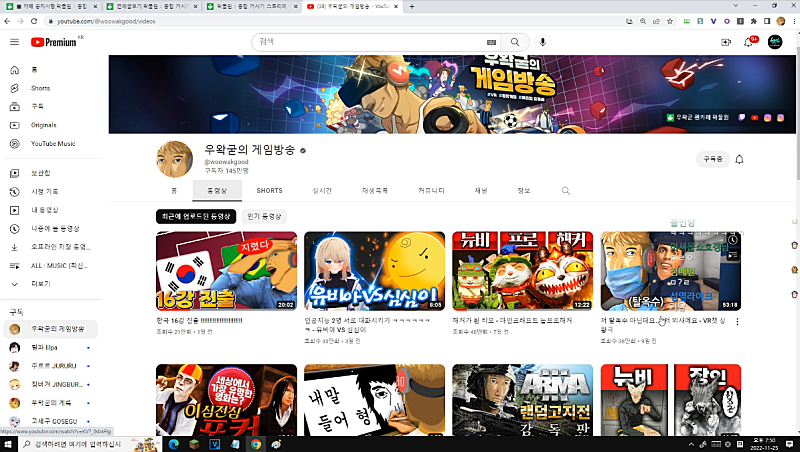The image size is (800, 452).
Task: Open the Windows Start menu
Action: tap(8, 444)
